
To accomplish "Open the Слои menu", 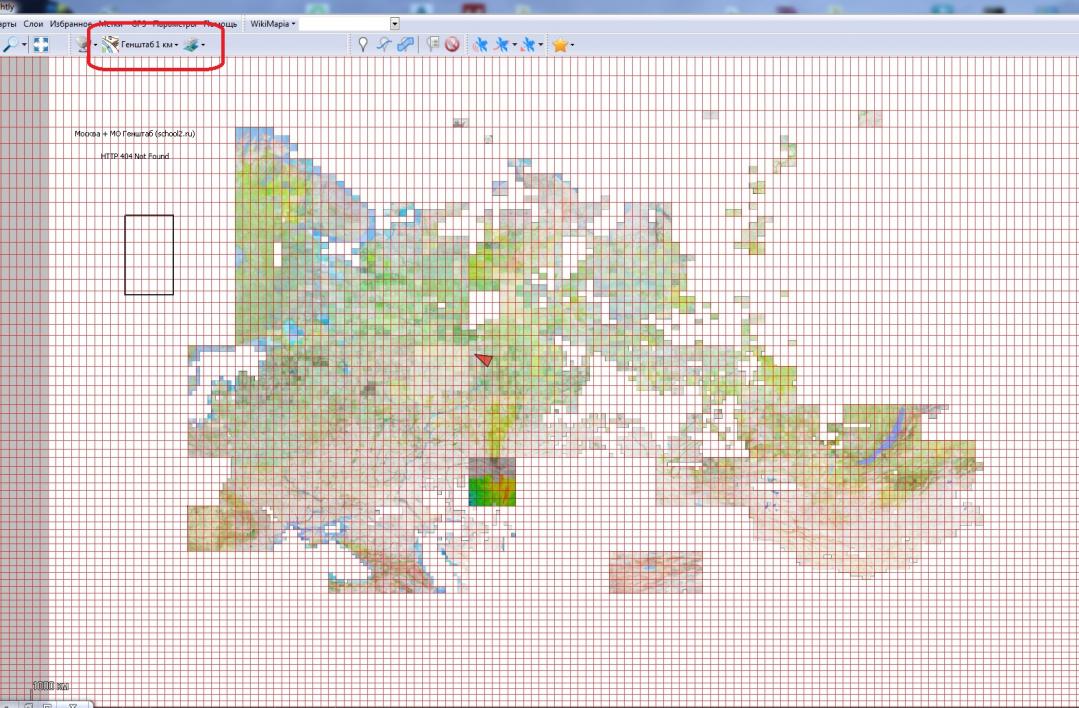I will pos(33,23).
